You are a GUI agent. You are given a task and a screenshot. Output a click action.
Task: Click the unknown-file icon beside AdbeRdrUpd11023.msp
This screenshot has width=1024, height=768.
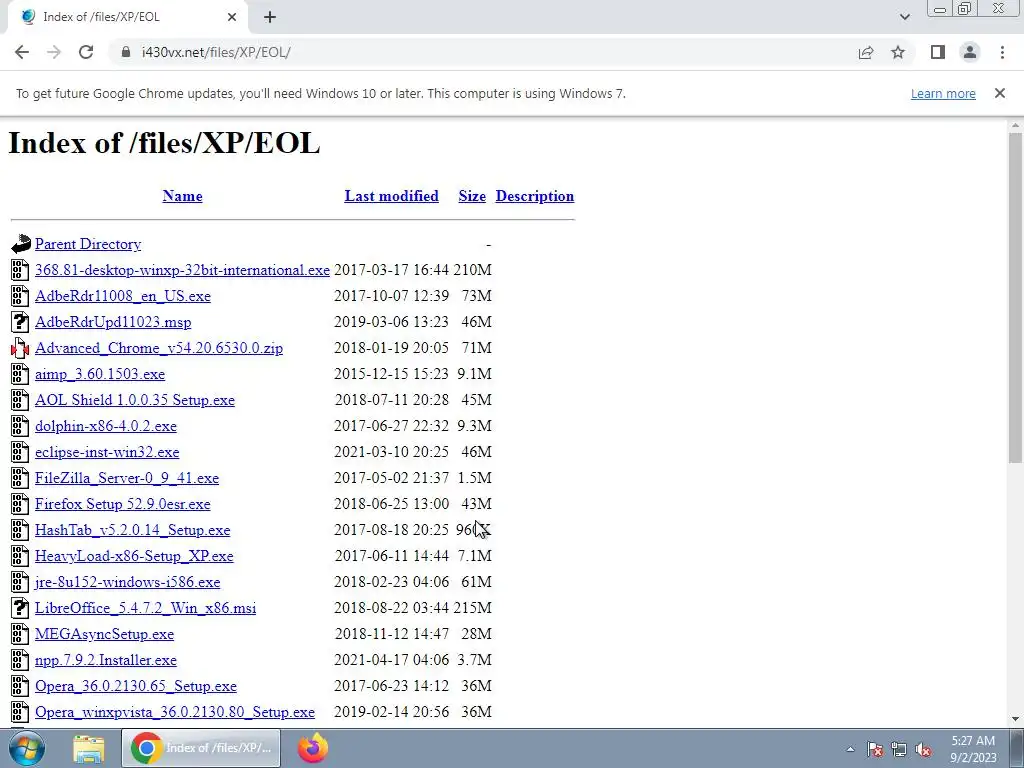coord(20,322)
